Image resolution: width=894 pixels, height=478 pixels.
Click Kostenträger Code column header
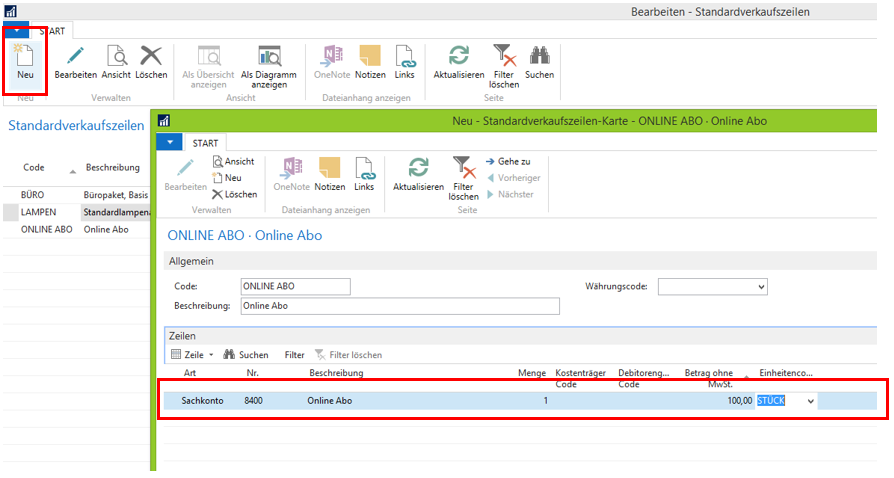(580, 378)
